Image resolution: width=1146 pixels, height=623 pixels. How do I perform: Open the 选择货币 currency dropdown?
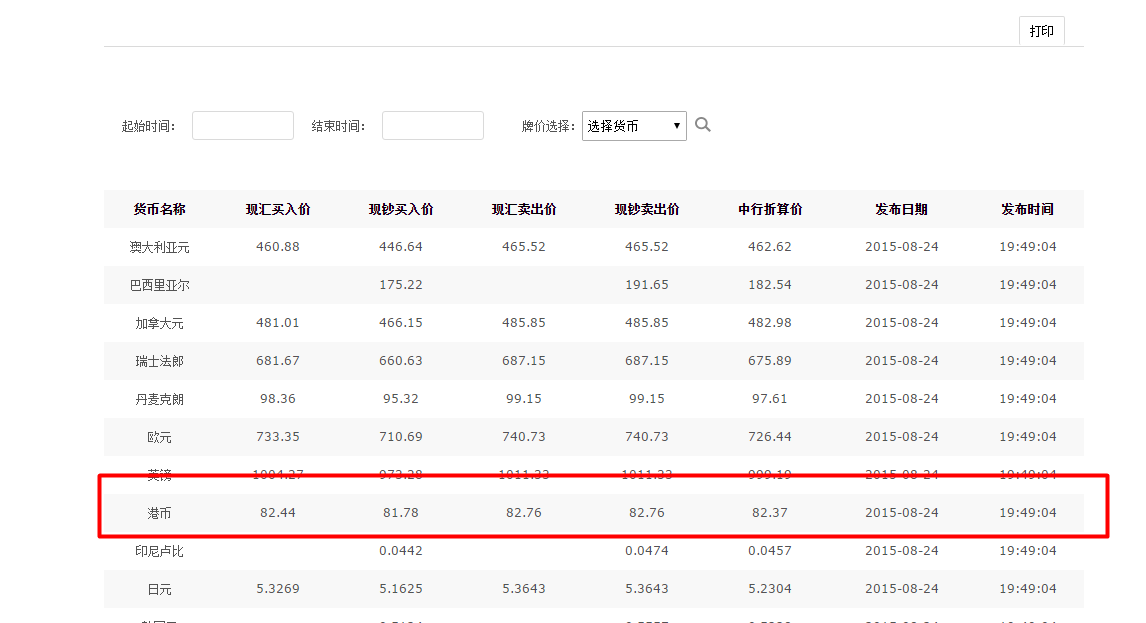(x=634, y=126)
